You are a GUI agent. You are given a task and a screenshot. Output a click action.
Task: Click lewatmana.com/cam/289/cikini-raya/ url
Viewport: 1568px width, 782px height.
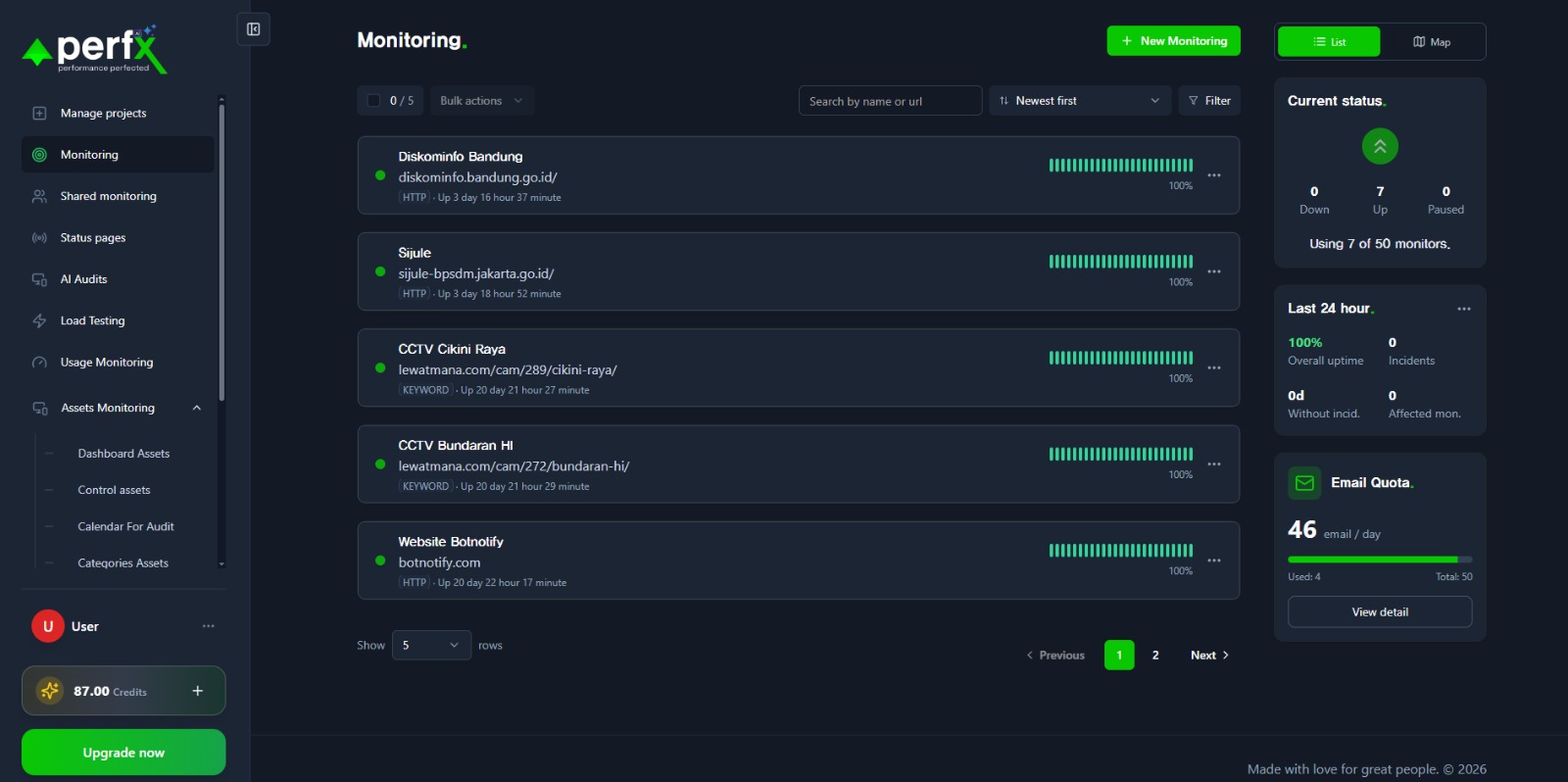tap(508, 370)
